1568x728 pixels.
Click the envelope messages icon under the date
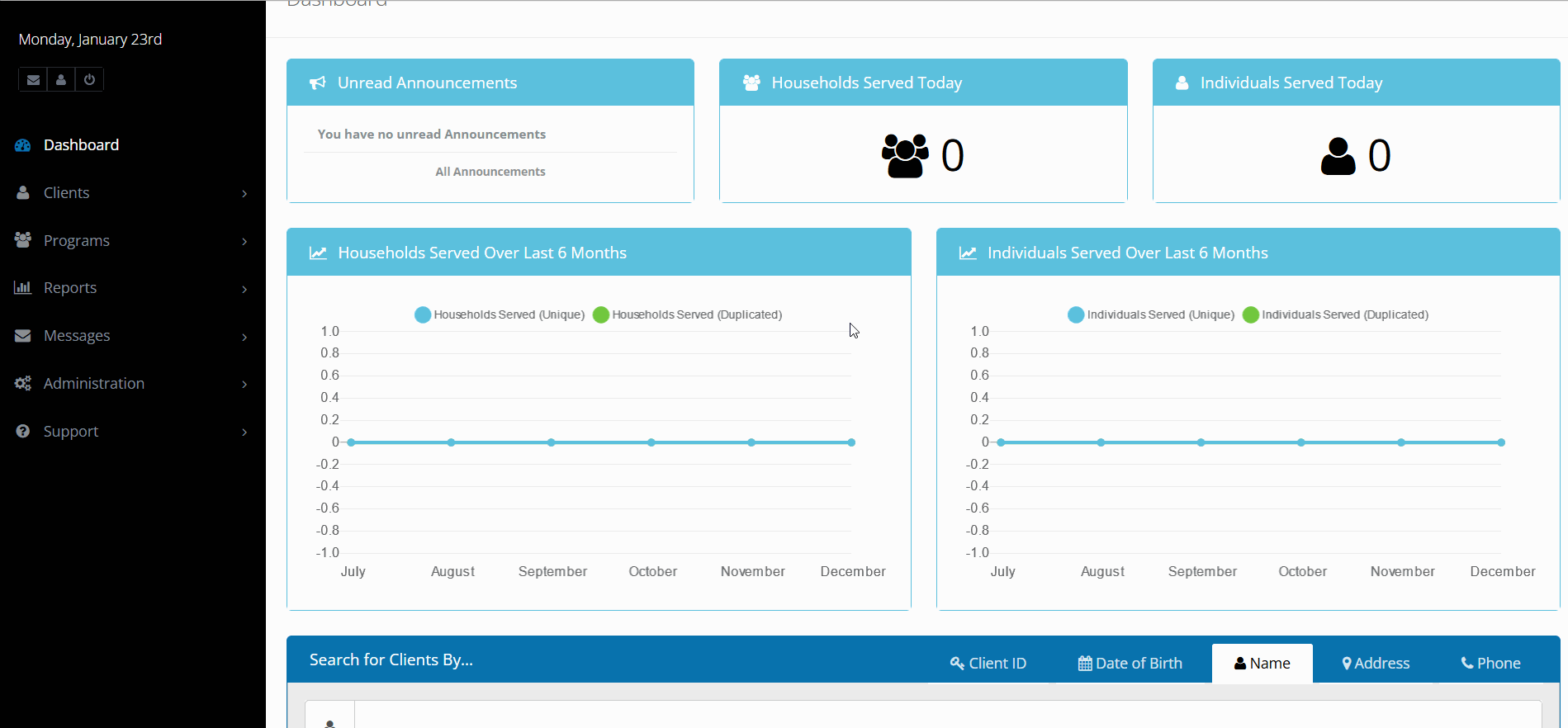33,80
